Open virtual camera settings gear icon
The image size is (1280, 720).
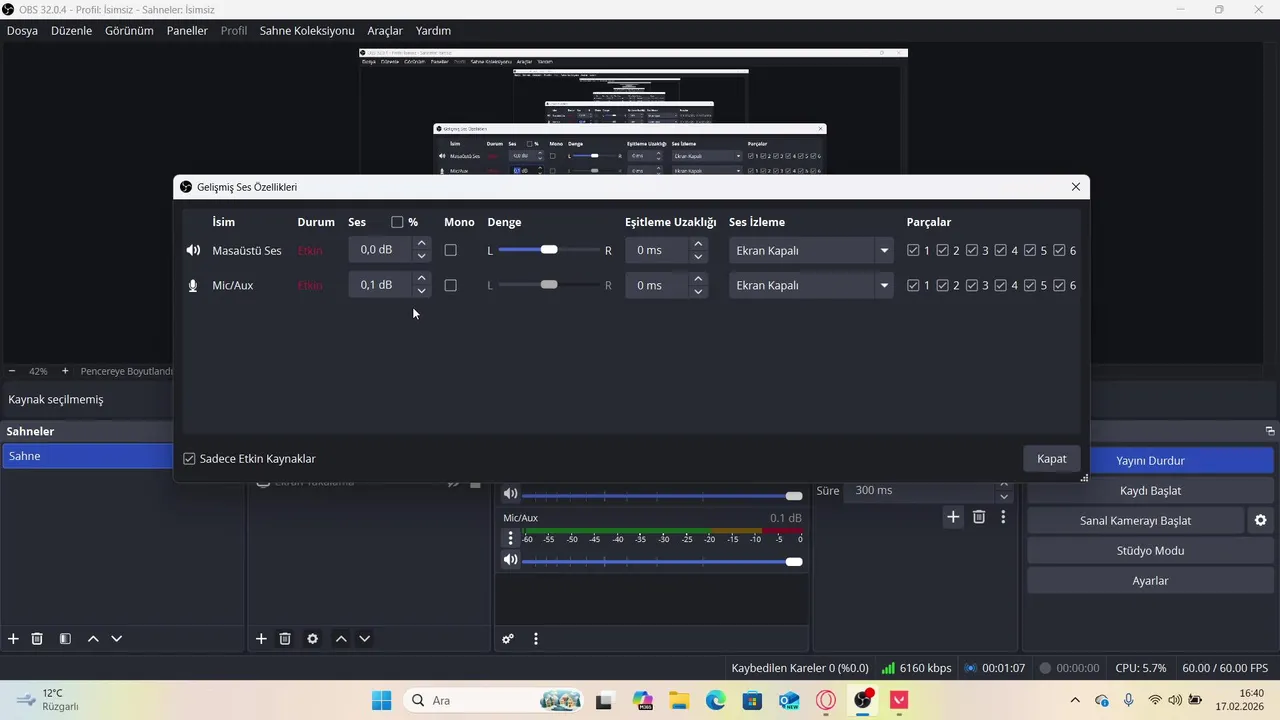click(1260, 520)
